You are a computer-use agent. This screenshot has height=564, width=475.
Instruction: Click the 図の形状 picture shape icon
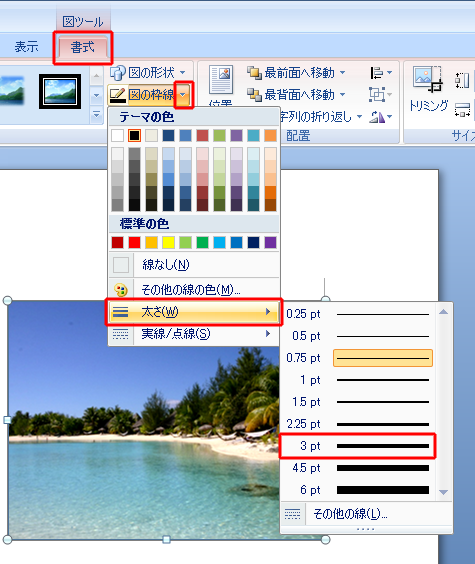[x=118, y=73]
